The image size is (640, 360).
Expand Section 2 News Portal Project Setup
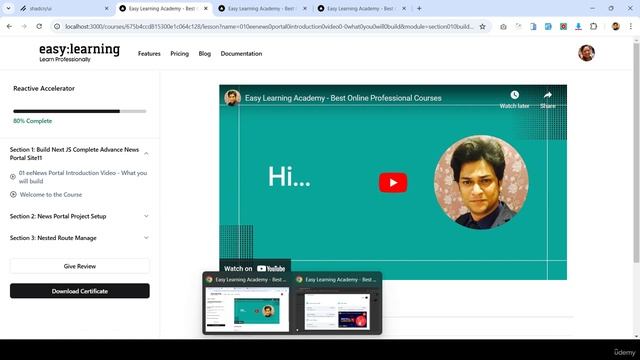tap(80, 216)
